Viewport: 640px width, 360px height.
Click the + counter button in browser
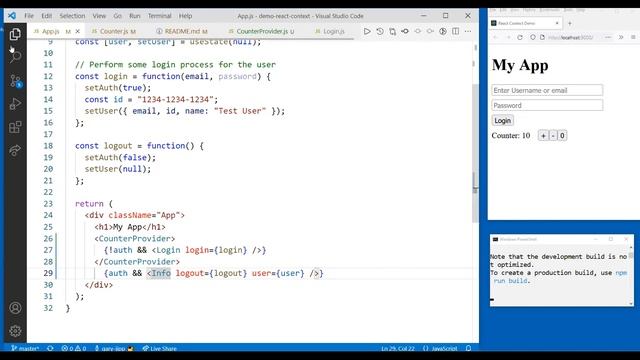543,136
